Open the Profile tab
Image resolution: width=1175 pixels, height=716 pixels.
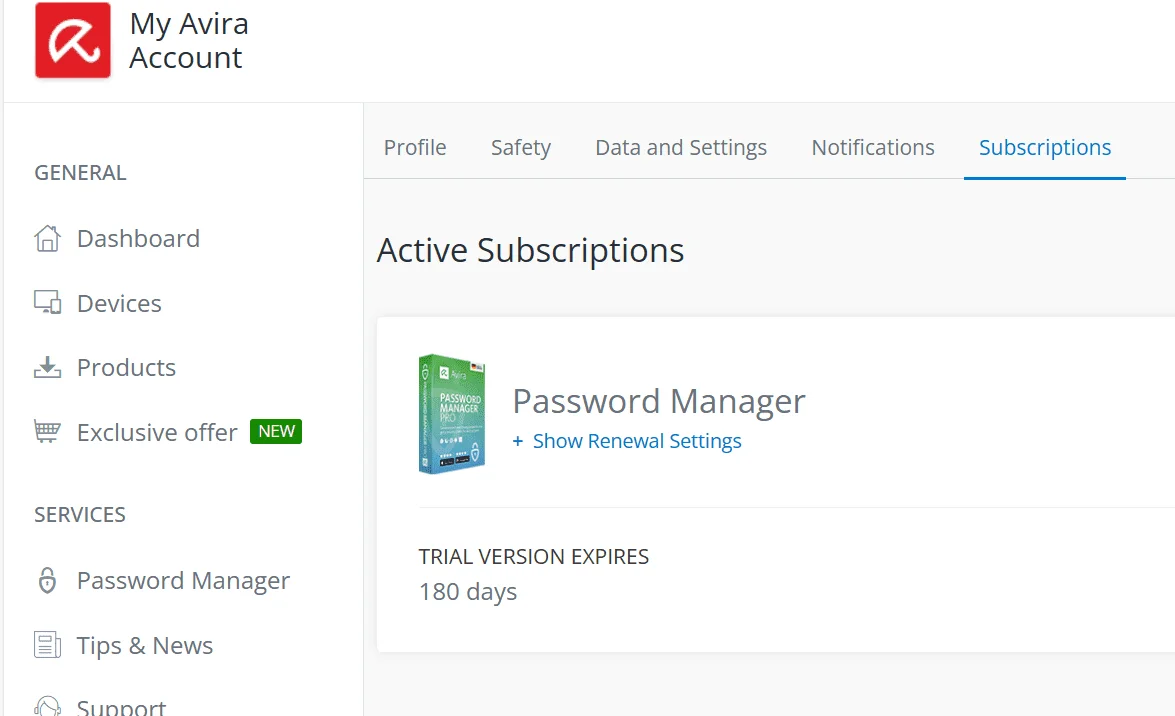click(x=415, y=147)
